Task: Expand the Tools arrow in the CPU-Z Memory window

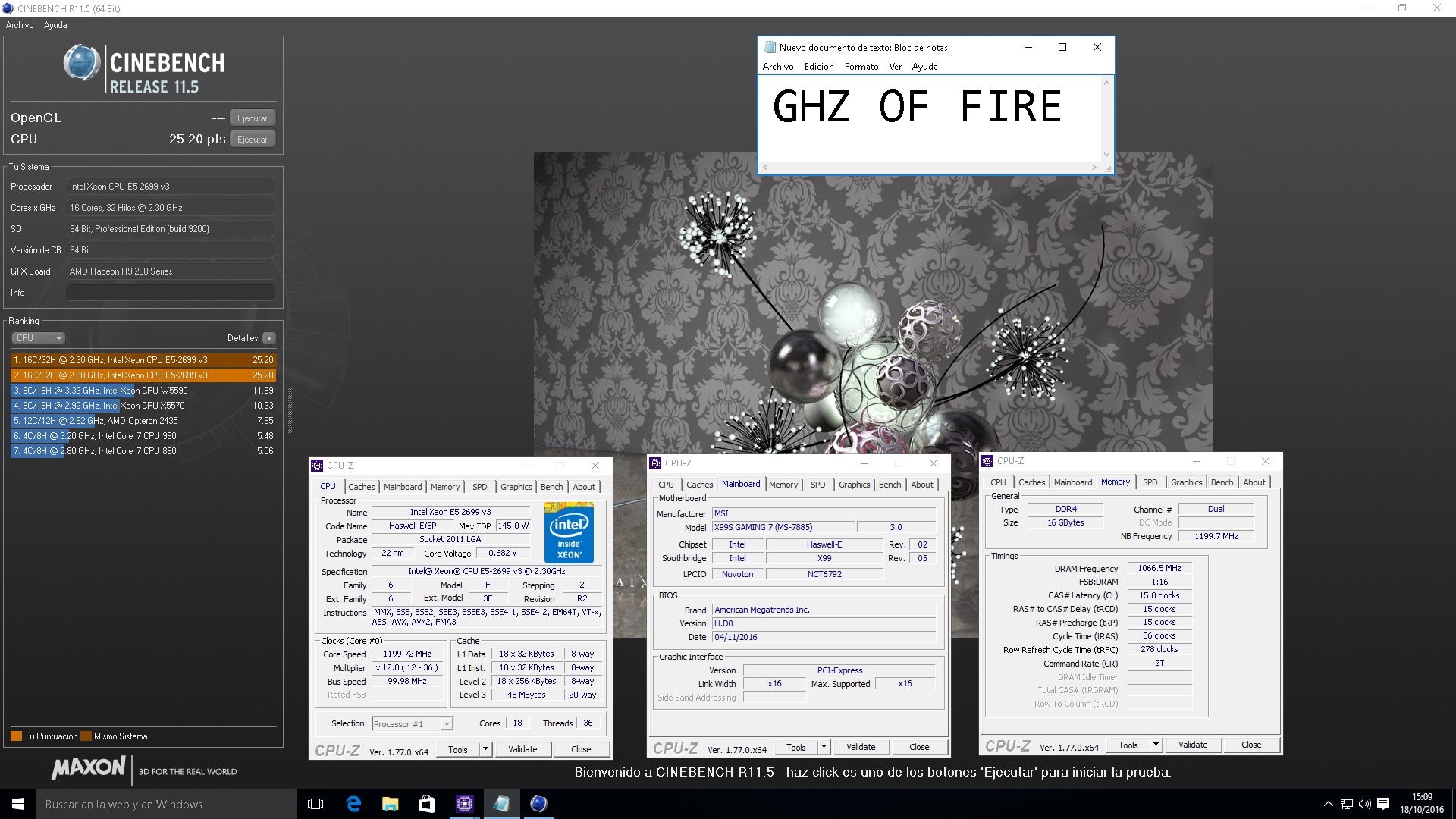Action: 1156,745
